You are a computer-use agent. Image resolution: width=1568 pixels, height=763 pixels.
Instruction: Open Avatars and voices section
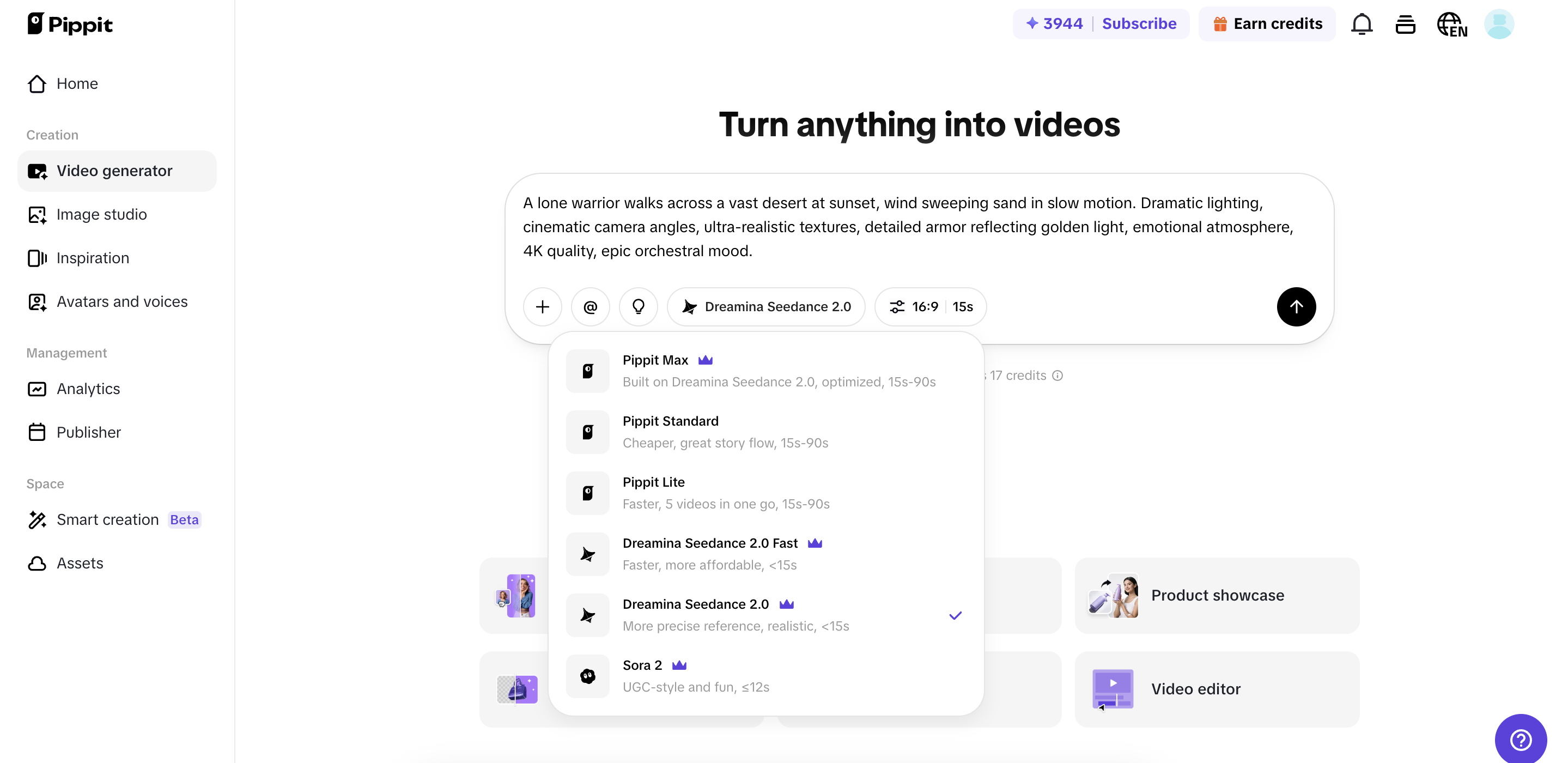coord(121,301)
